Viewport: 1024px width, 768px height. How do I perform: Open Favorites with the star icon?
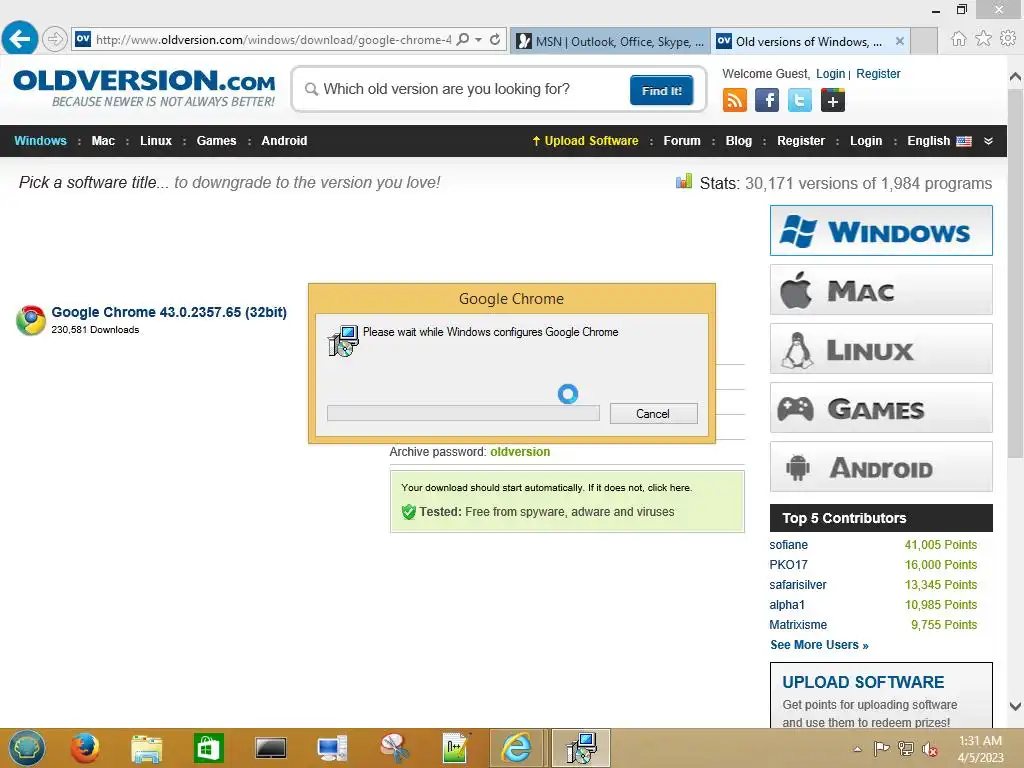(x=983, y=39)
